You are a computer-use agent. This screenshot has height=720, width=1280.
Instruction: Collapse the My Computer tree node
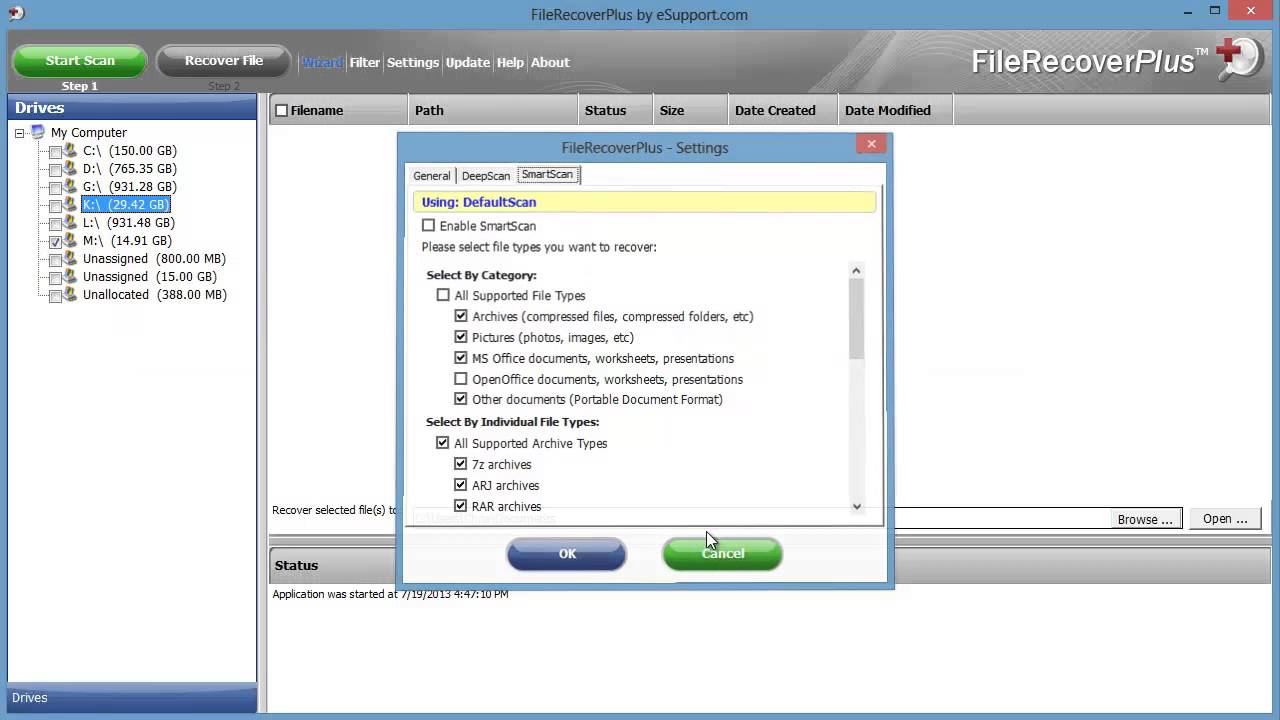click(19, 133)
